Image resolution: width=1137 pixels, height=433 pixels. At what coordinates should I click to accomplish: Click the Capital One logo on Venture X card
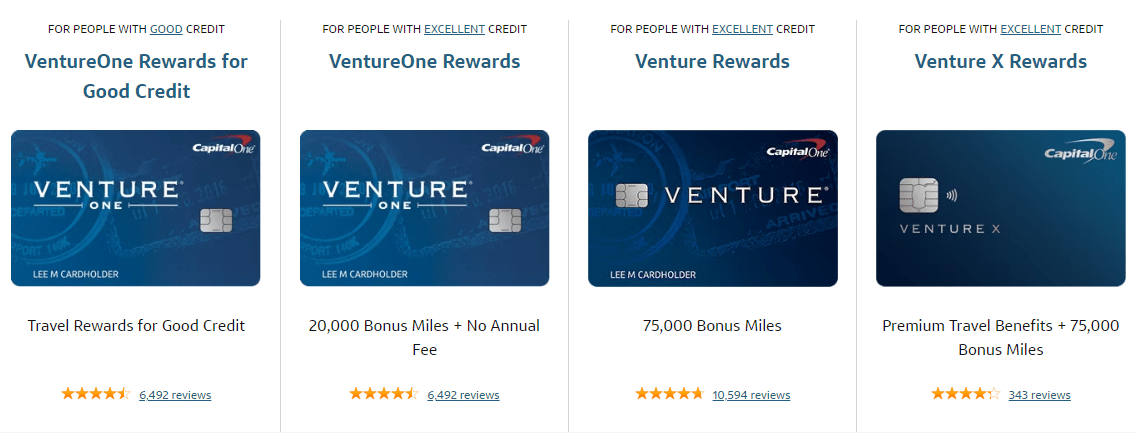click(x=1083, y=154)
